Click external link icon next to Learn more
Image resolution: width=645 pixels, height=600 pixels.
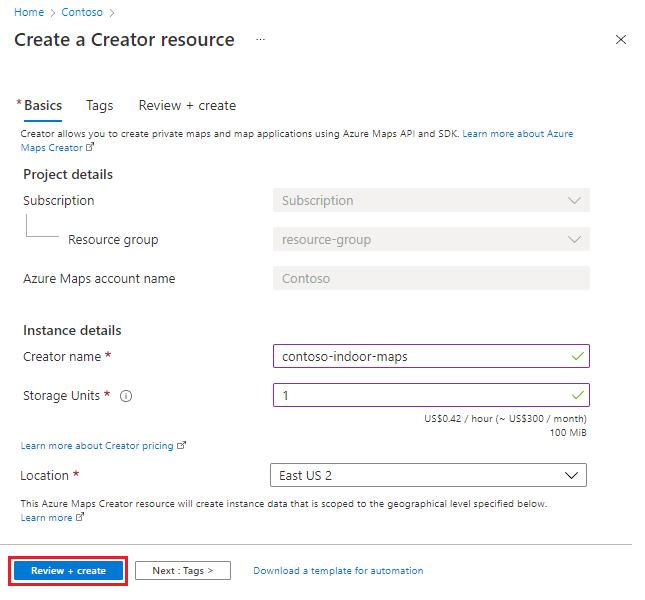[80, 518]
